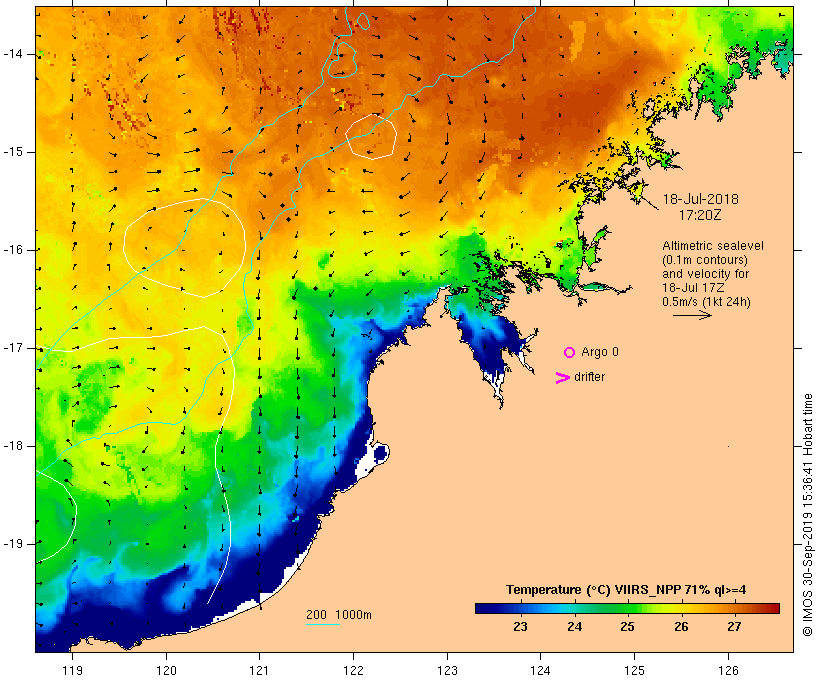Click the 125 longitude axis label
This screenshot has height=680, width=820.
click(x=634, y=671)
